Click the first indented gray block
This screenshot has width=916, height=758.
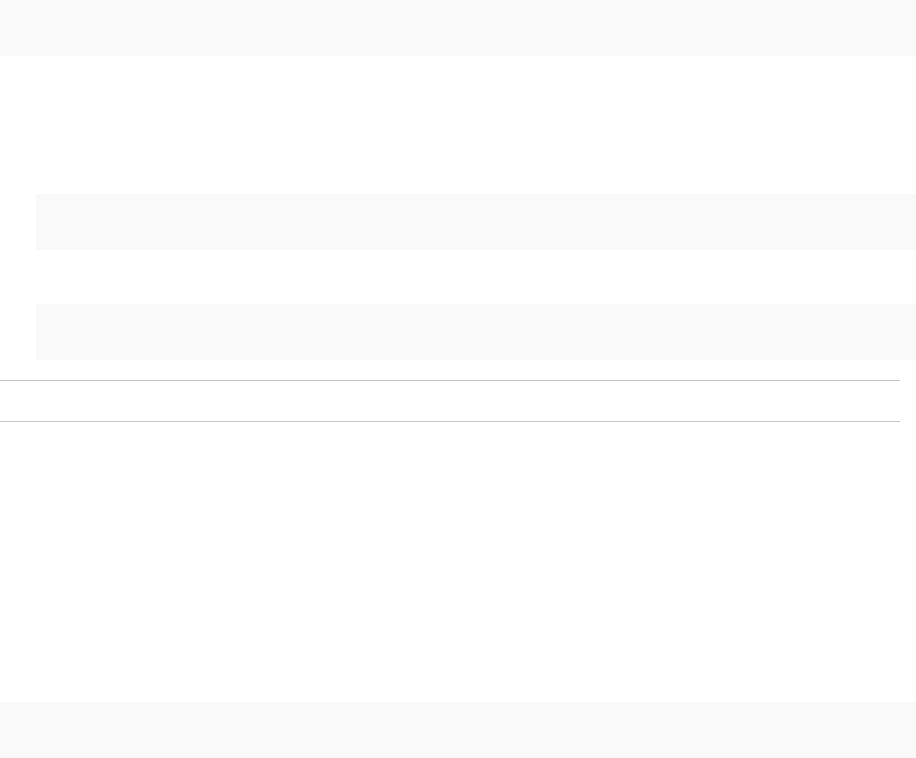pos(476,222)
